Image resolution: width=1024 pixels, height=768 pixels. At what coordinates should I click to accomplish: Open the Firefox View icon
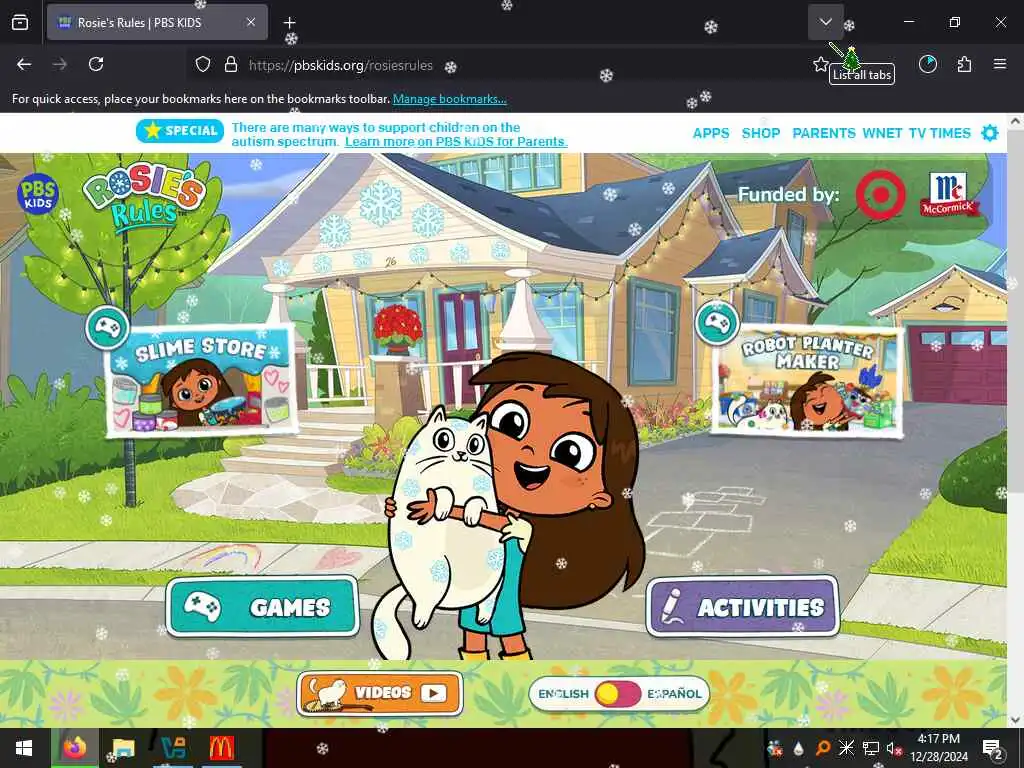(x=20, y=22)
